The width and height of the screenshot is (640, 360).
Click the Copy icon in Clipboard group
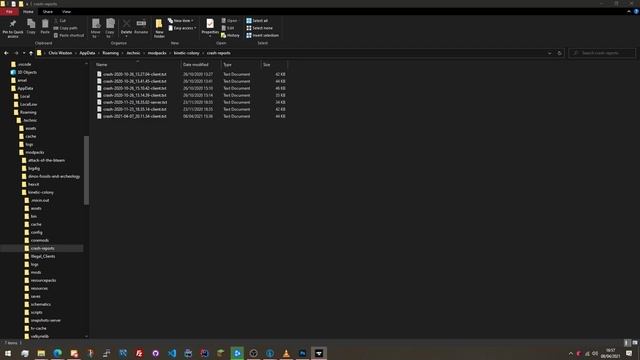click(x=31, y=27)
